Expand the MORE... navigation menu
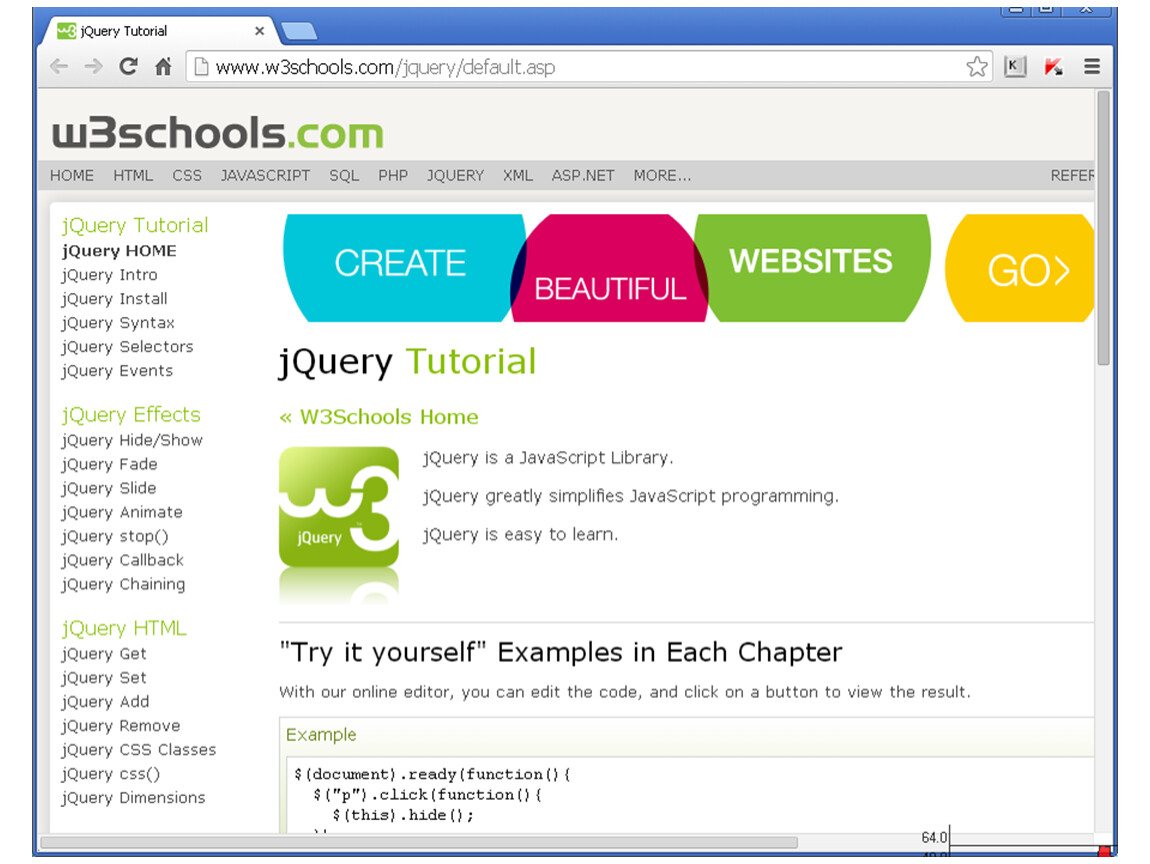 [x=662, y=175]
